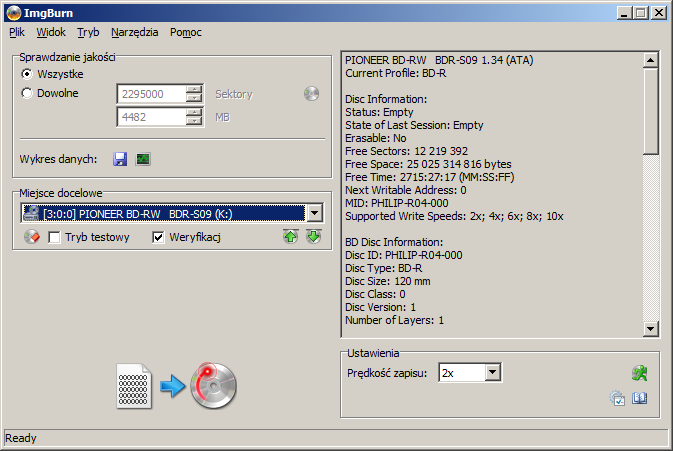Open the Tryb menu
Screen dimensions: 673x451
click(x=88, y=32)
